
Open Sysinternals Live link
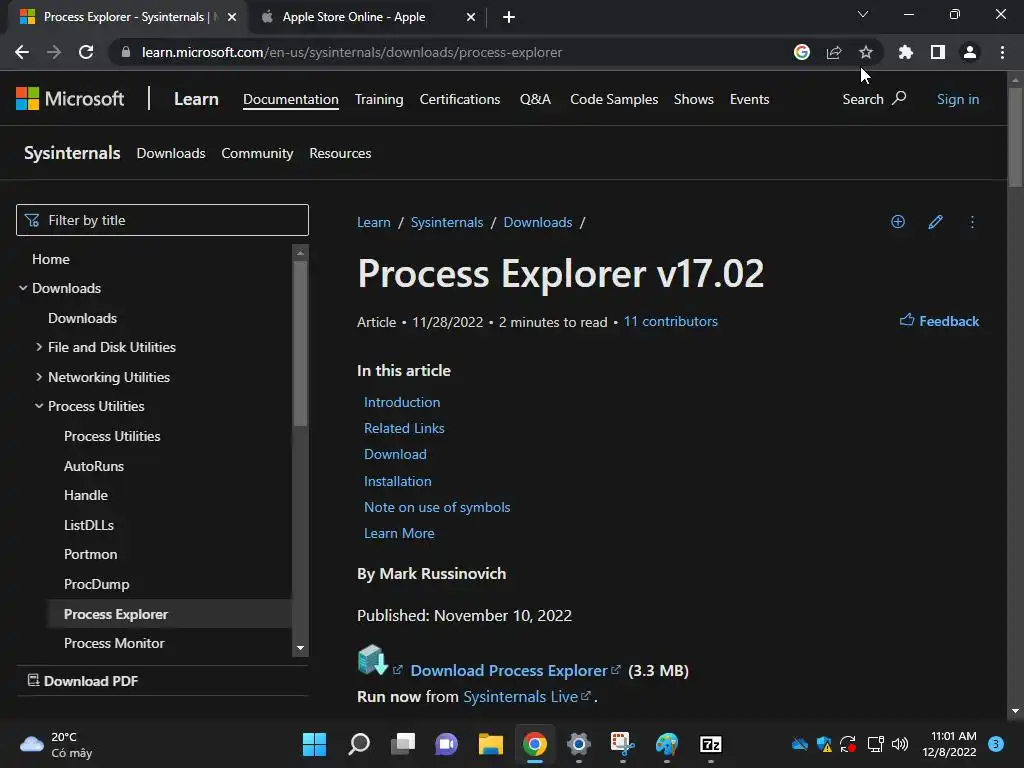pyautogui.click(x=520, y=697)
